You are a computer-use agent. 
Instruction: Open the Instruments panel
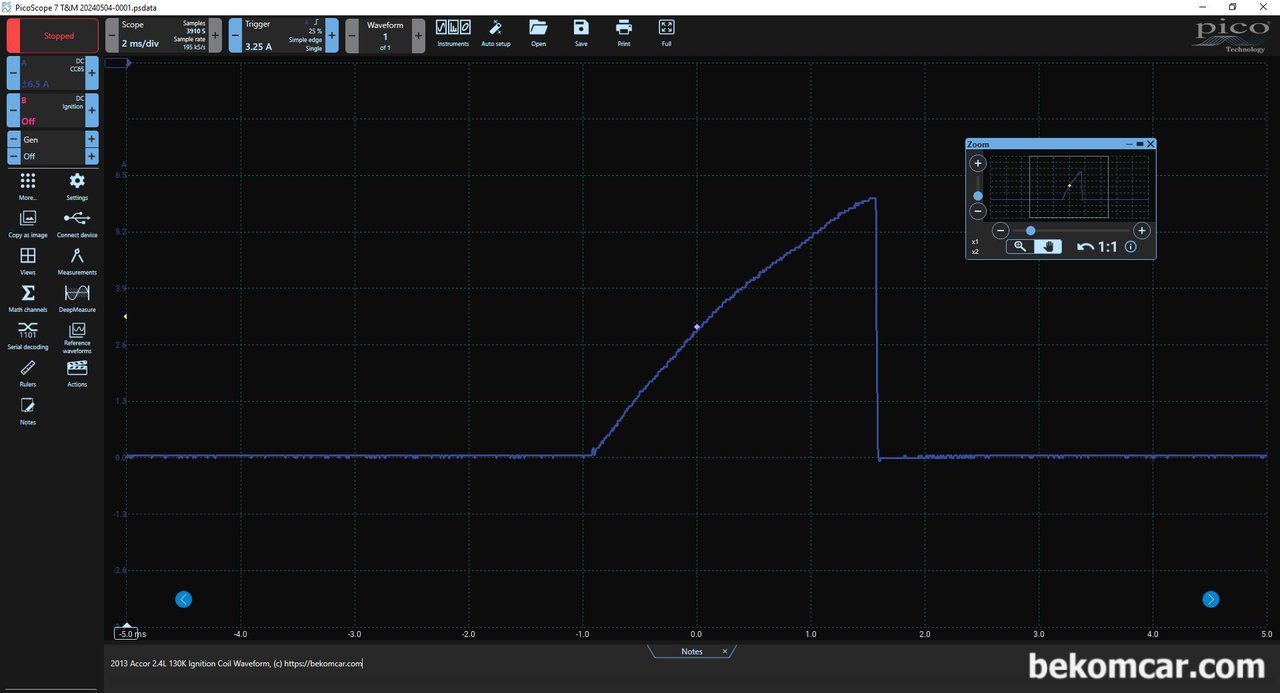pyautogui.click(x=453, y=33)
